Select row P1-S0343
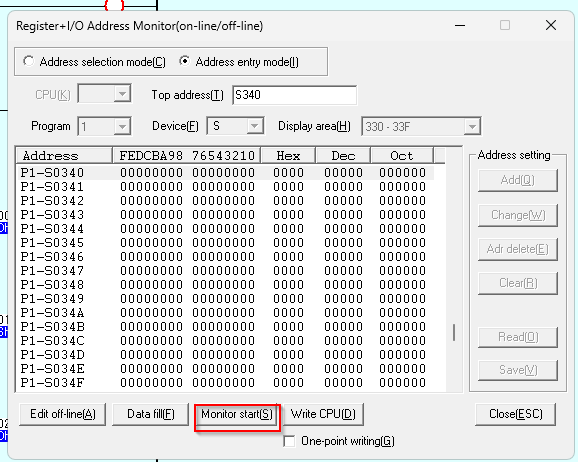Viewport: 578px width, 462px height. [226, 215]
